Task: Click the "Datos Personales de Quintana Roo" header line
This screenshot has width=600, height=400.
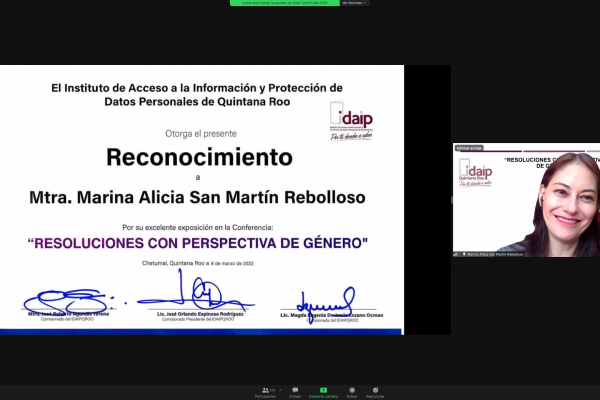Action: click(x=197, y=102)
